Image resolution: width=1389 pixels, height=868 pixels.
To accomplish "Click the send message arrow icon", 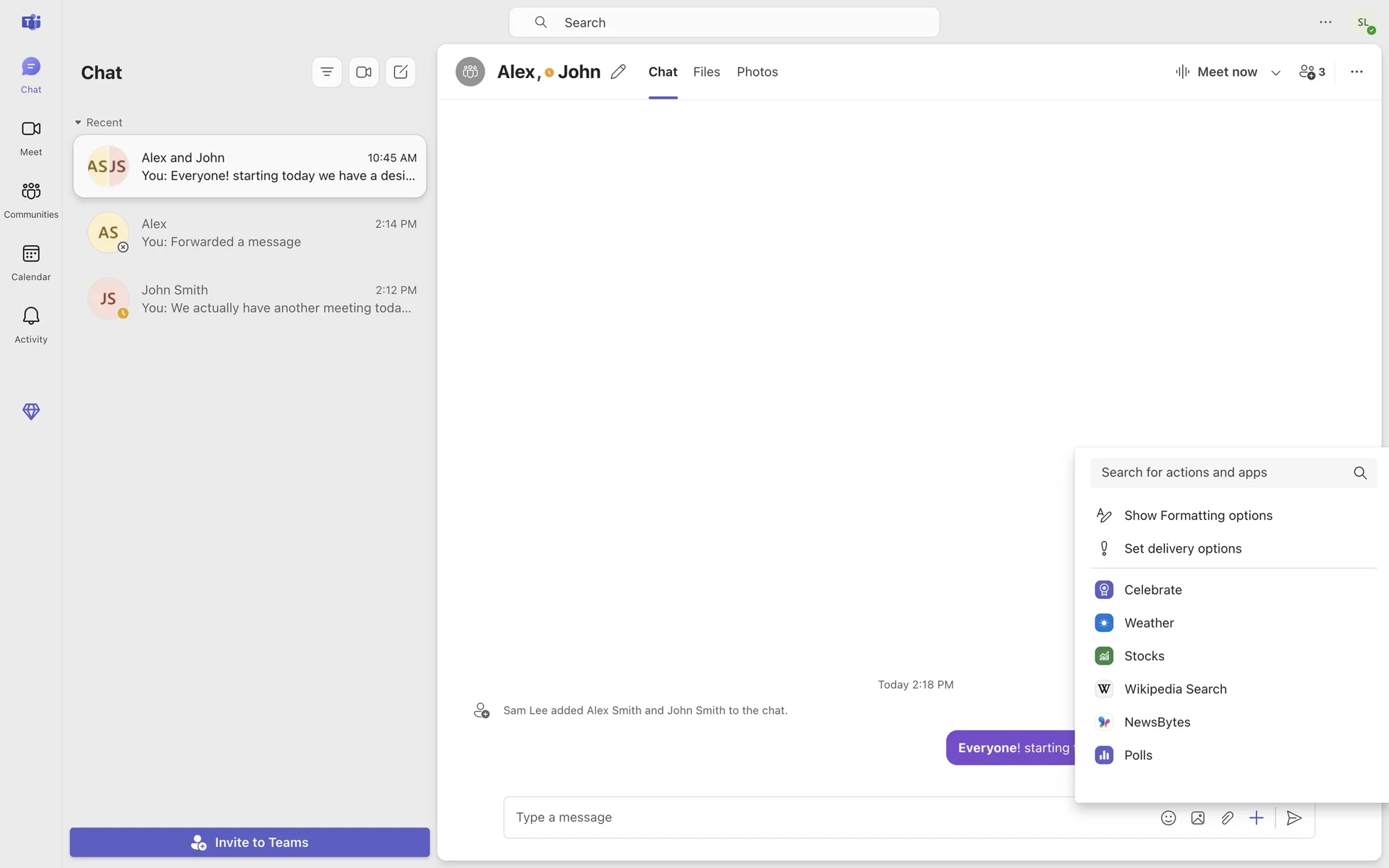I will (x=1294, y=818).
